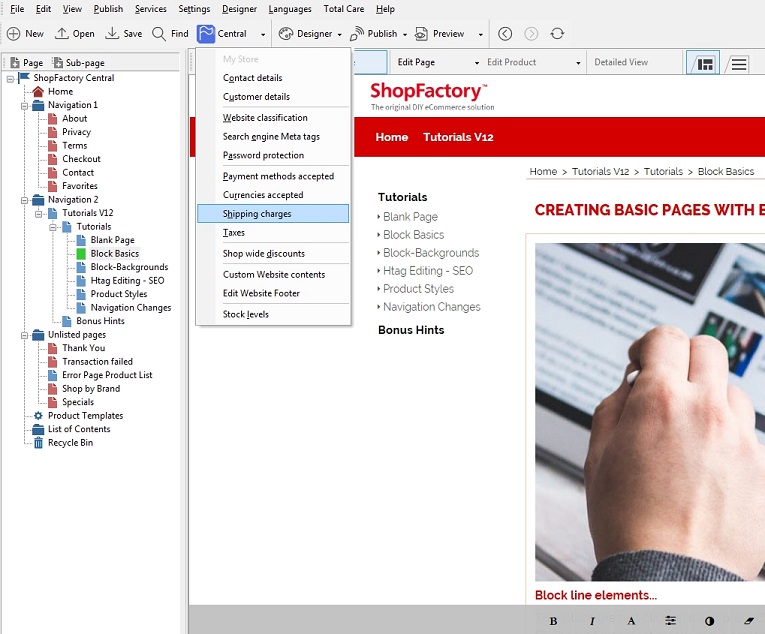Viewport: 765px width, 634px height.
Task: Open the font color A tool
Action: pyautogui.click(x=631, y=621)
